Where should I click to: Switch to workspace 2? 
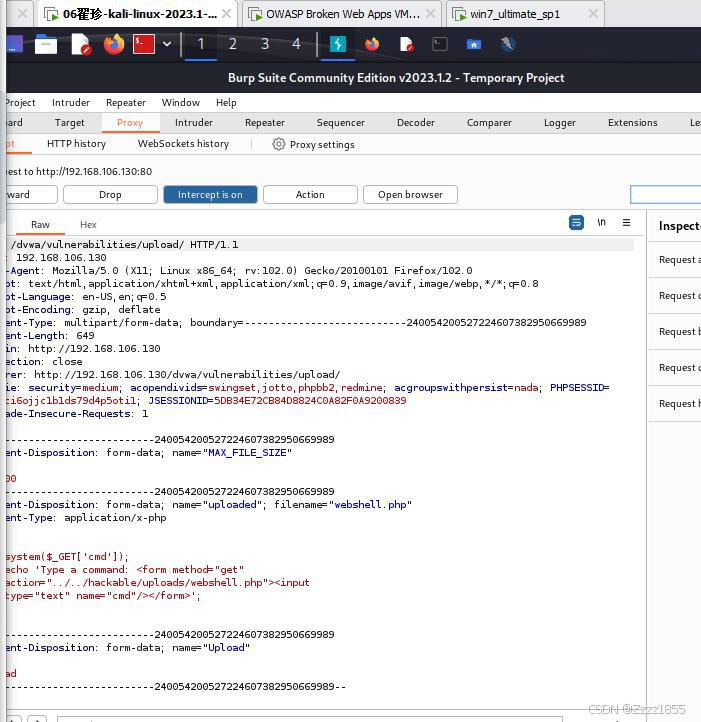233,44
